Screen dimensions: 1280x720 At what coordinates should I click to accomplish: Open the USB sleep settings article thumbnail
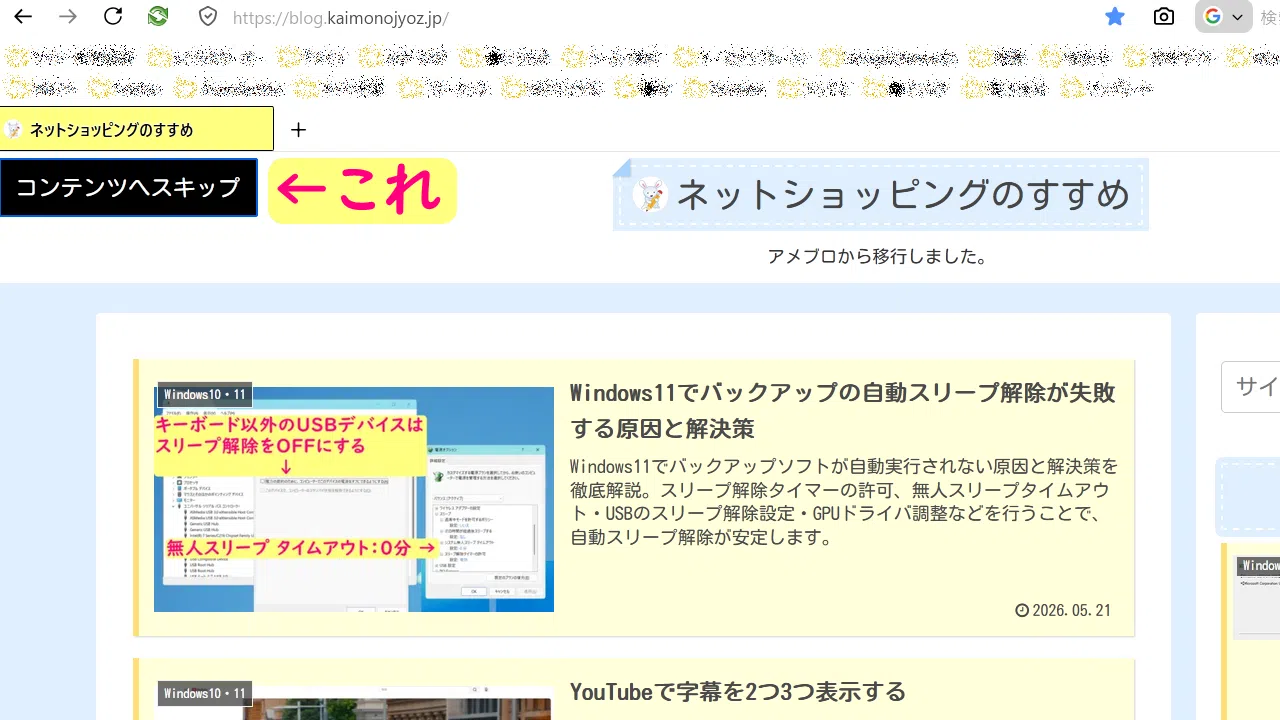pos(354,499)
